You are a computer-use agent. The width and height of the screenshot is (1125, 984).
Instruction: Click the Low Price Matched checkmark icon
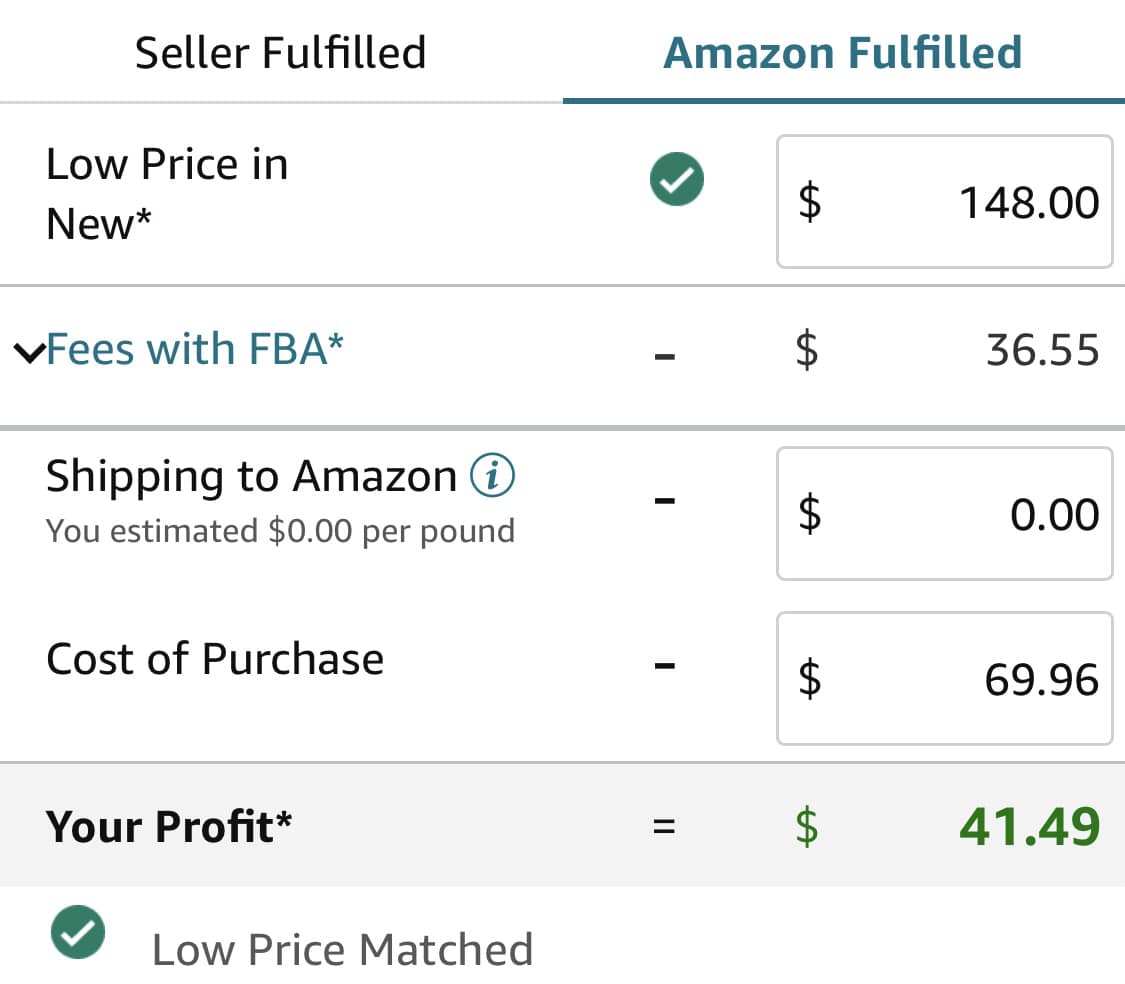point(78,932)
